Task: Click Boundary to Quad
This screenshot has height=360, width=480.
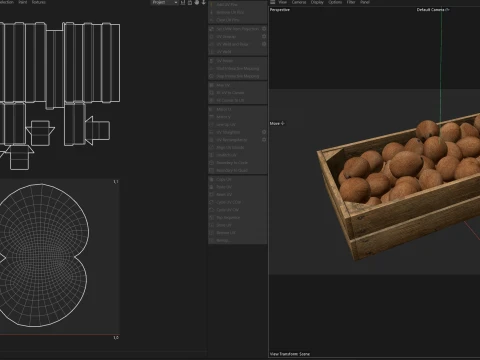Action: (x=237, y=170)
